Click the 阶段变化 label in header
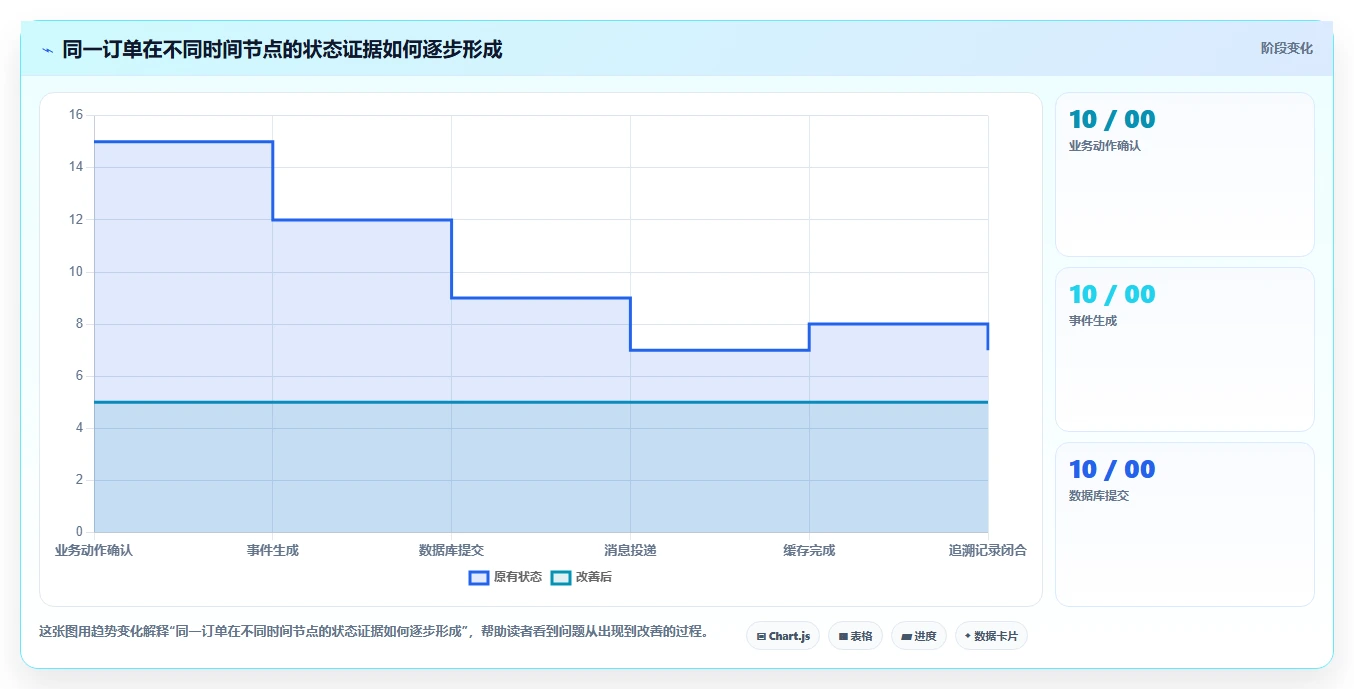 [x=1286, y=48]
